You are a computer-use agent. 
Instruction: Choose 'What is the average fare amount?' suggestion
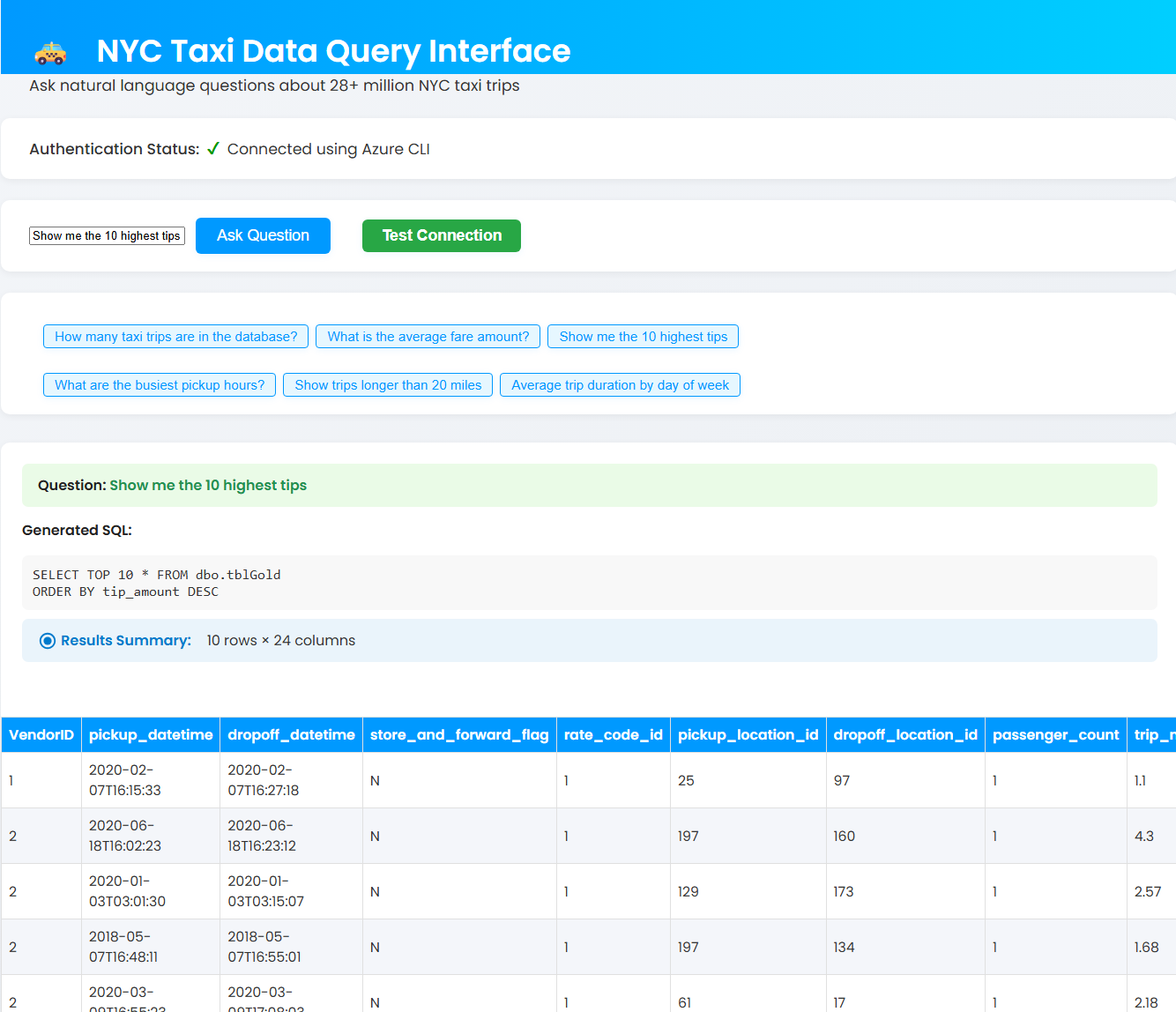point(428,337)
